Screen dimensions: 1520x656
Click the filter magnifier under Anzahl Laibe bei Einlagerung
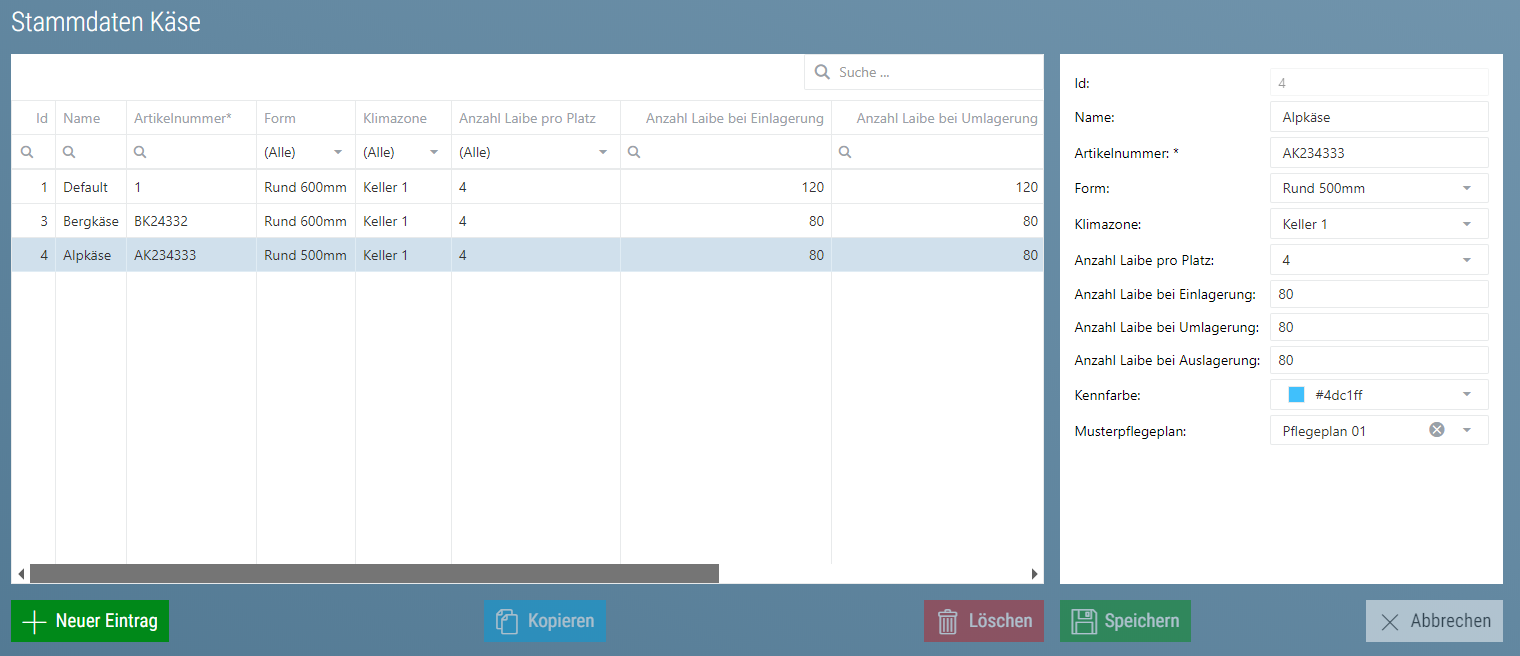coord(634,152)
